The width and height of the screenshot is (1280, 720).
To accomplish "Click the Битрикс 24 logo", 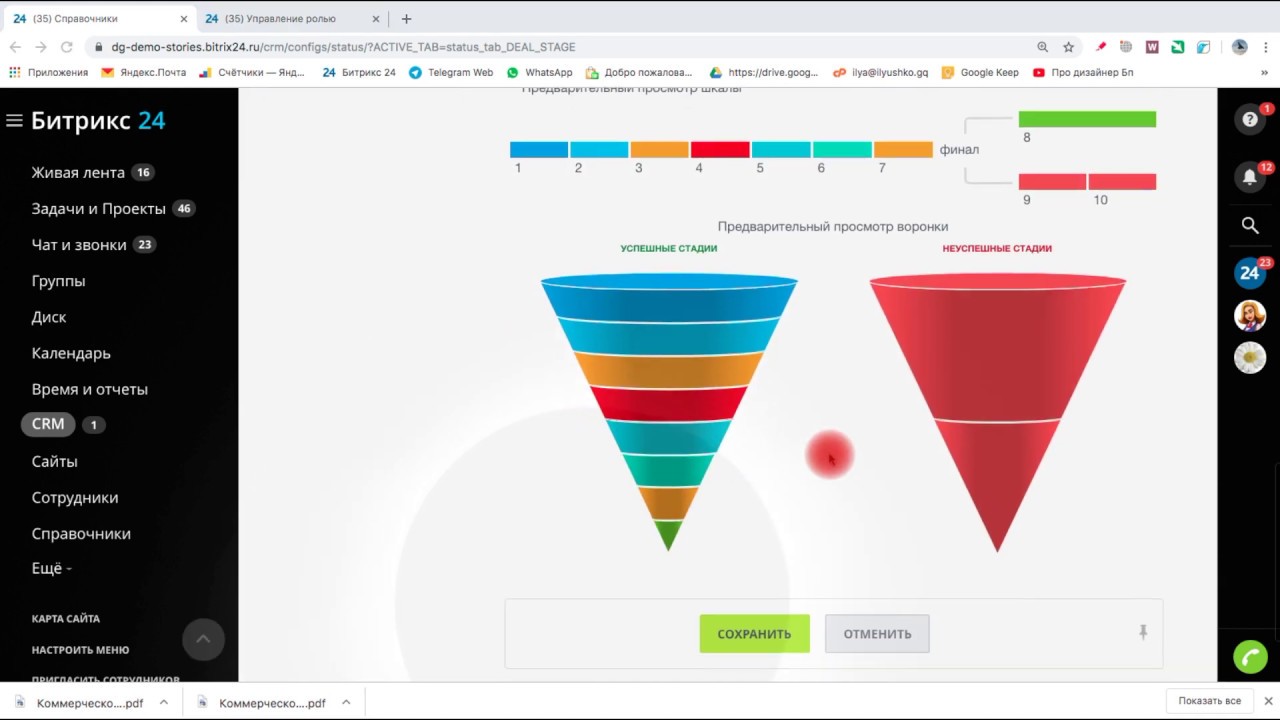I will pos(98,121).
